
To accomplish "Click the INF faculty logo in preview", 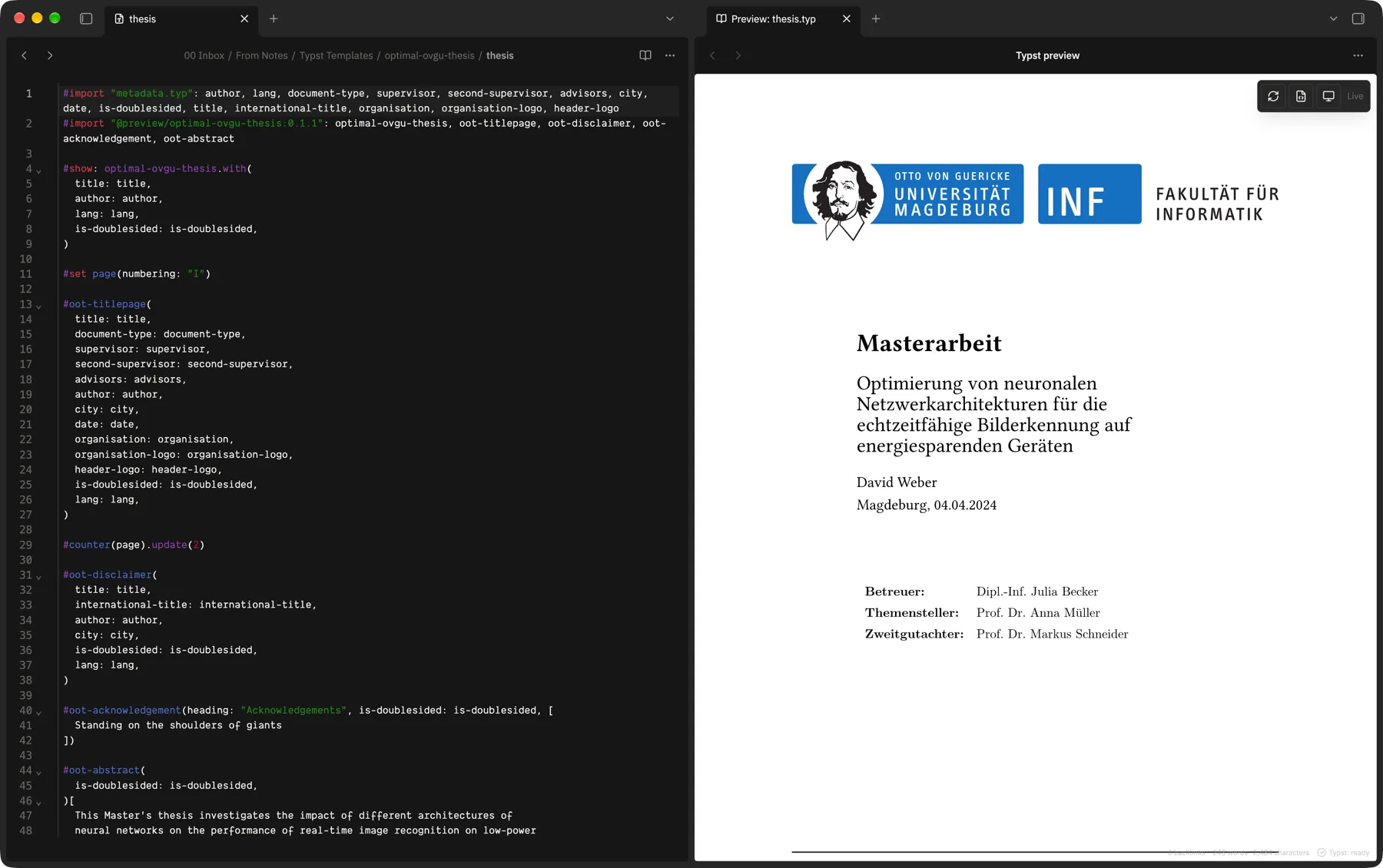I will click(x=1089, y=194).
